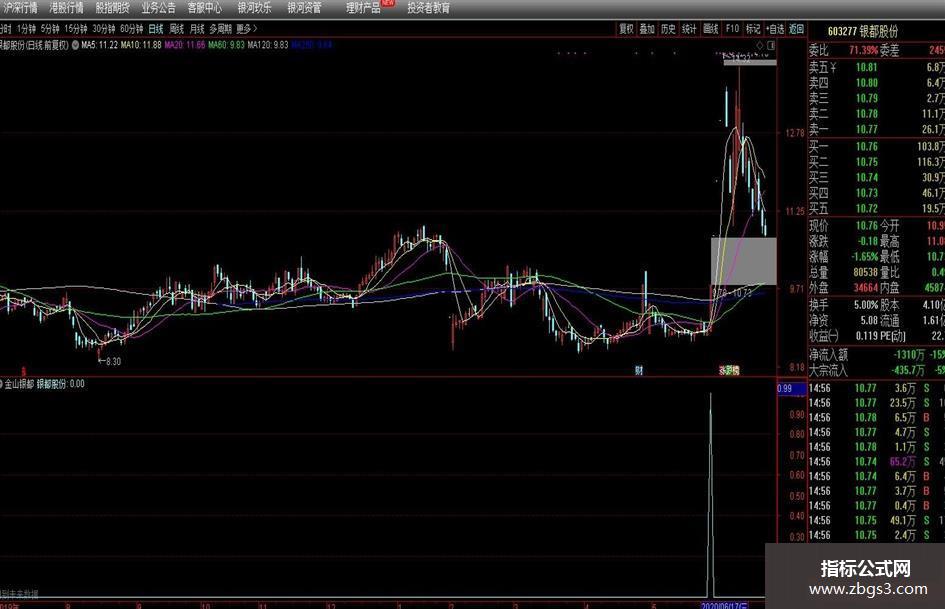Screen dimensions: 945x609
Task: Click the 买一 price 10.76
Action: [867, 147]
